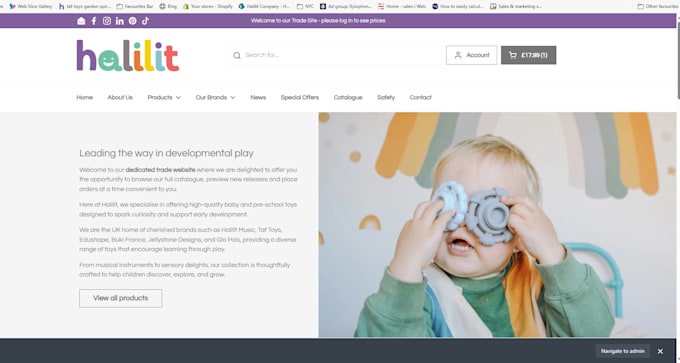680x363 pixels.
Task: Select the Safety navigation link
Action: coord(386,98)
